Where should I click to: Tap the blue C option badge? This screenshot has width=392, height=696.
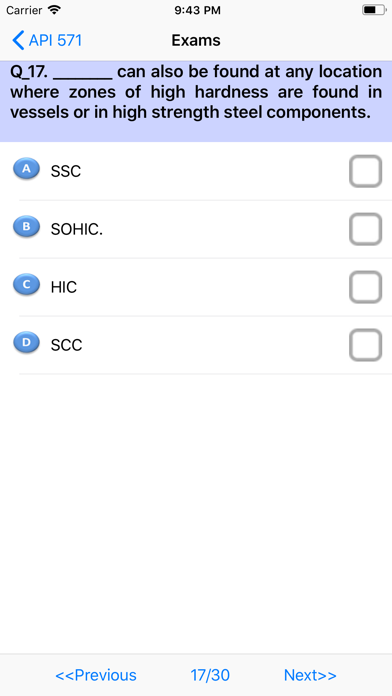[26, 285]
